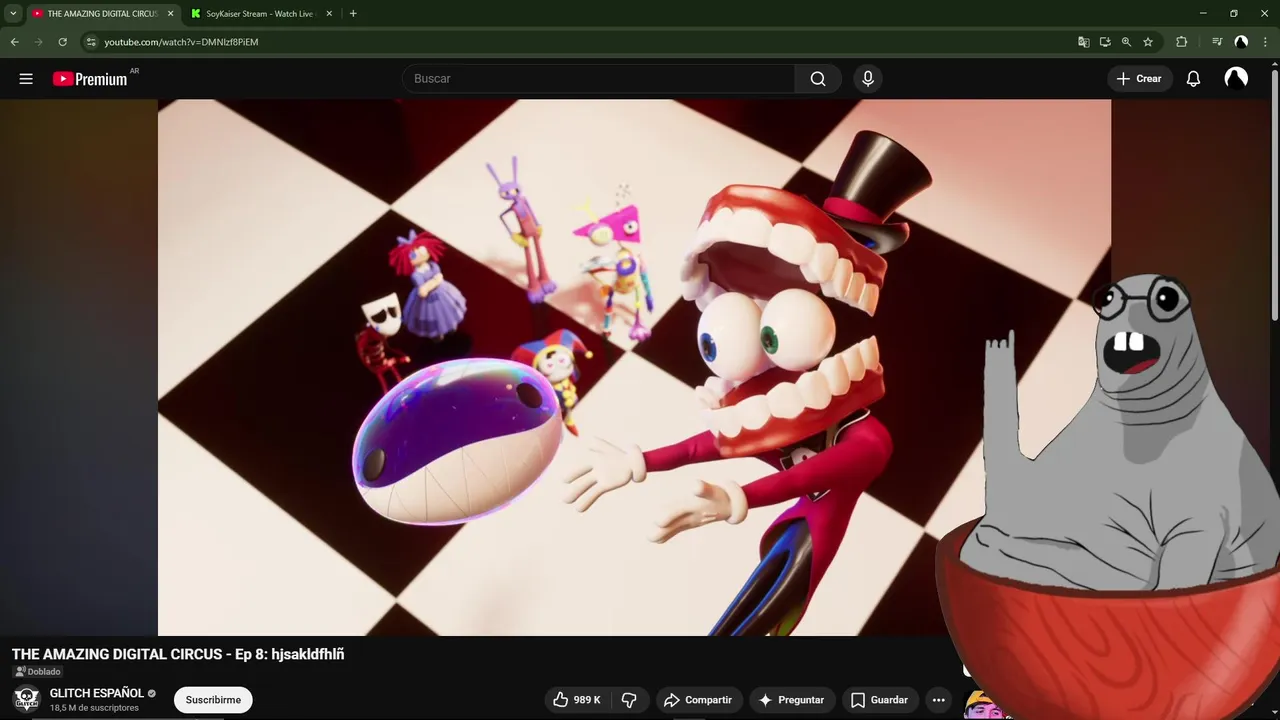Go to YouTube Premium home logo
The height and width of the screenshot is (720, 1280).
92,79
